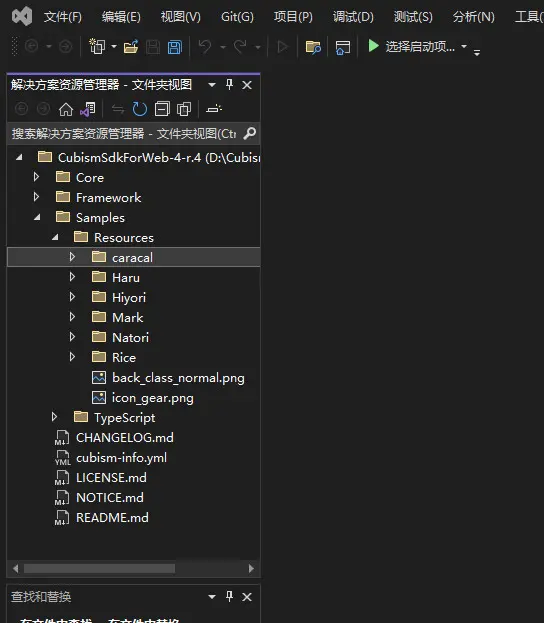Expand the Rice folder
The height and width of the screenshot is (623, 544).
[x=72, y=356]
